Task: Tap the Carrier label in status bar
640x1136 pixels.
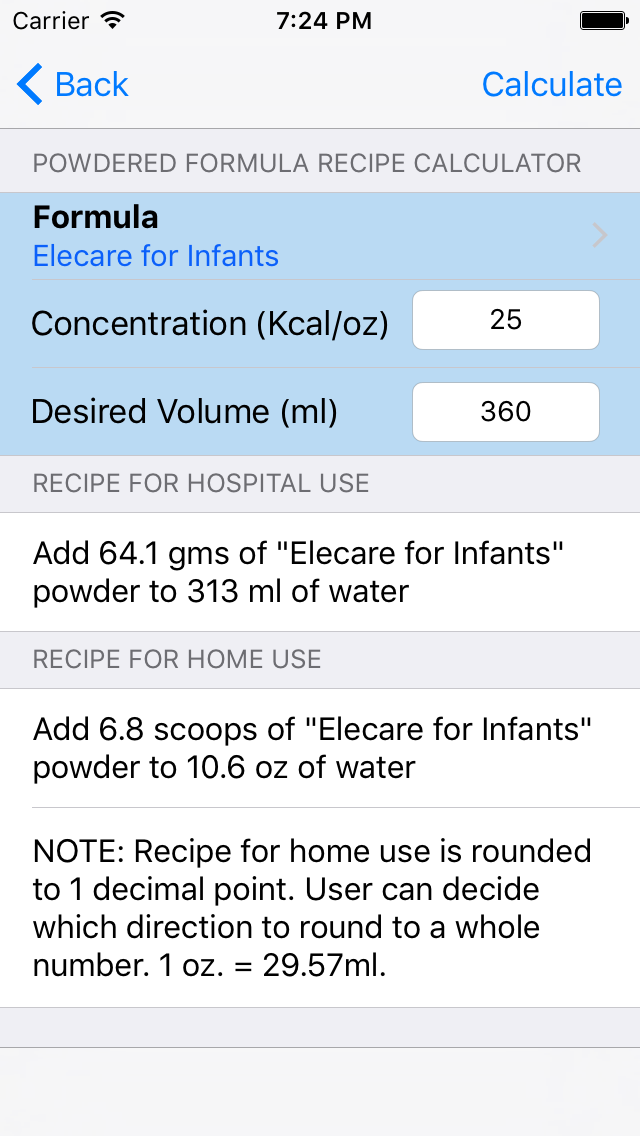Action: [53, 21]
